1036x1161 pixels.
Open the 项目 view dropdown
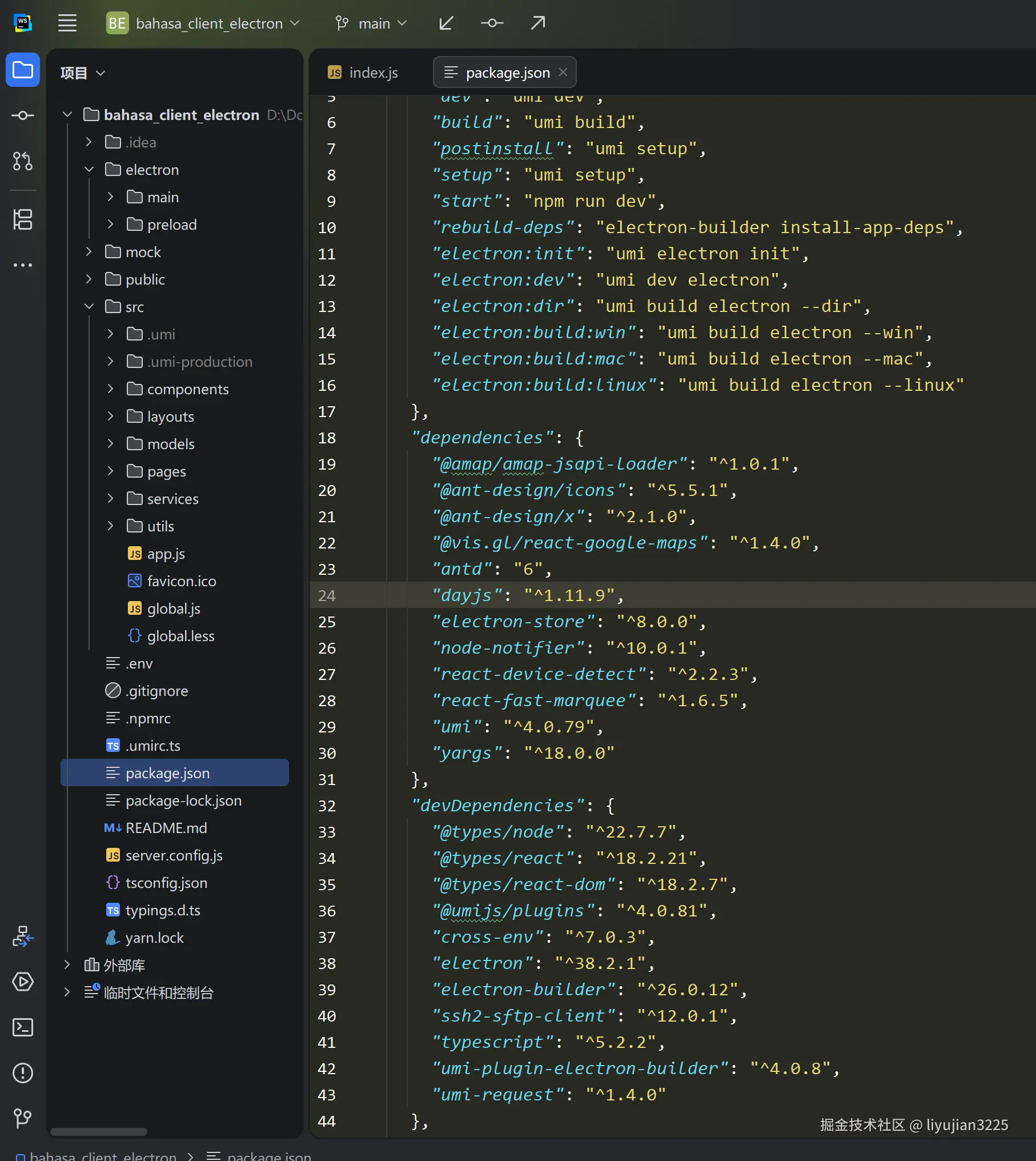click(83, 73)
